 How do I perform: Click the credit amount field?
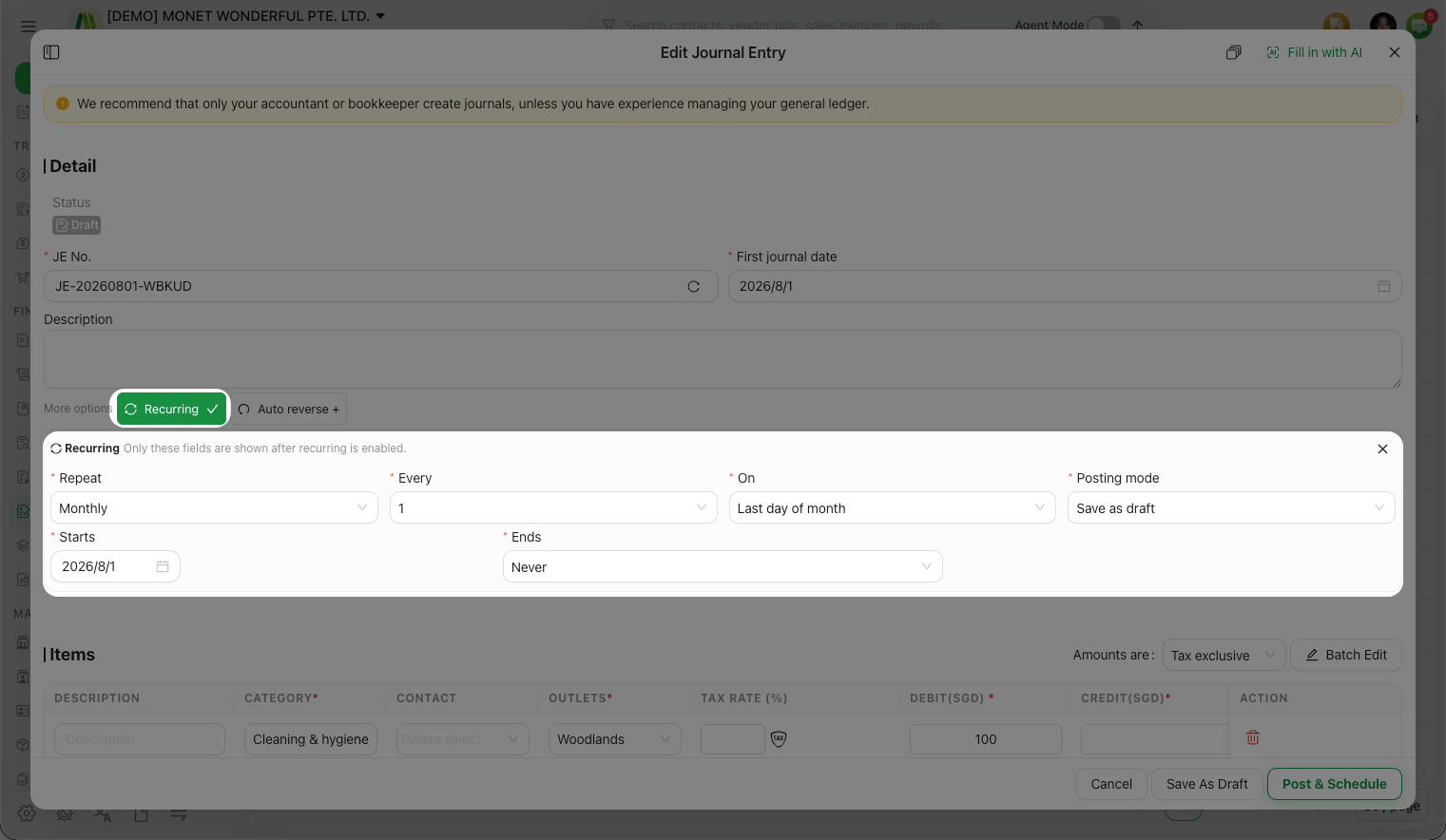coord(1155,739)
